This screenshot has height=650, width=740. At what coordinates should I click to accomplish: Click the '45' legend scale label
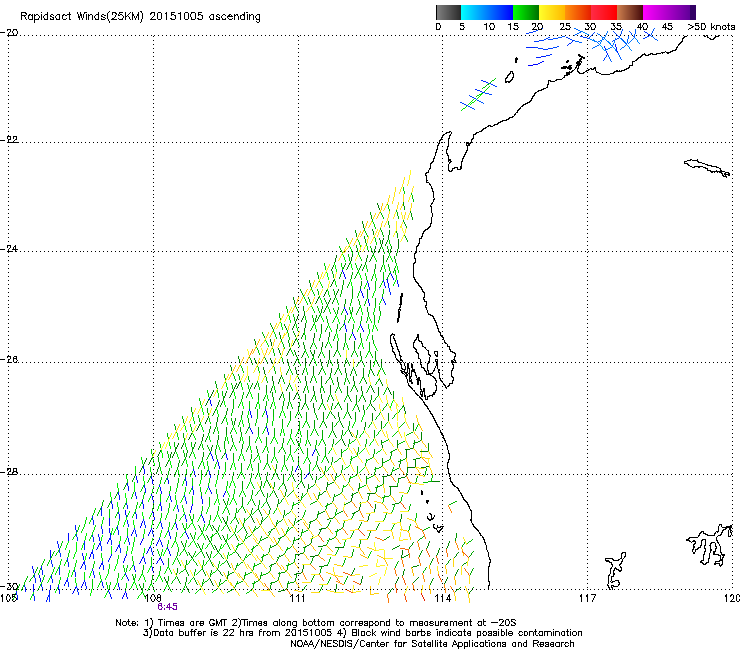667,27
